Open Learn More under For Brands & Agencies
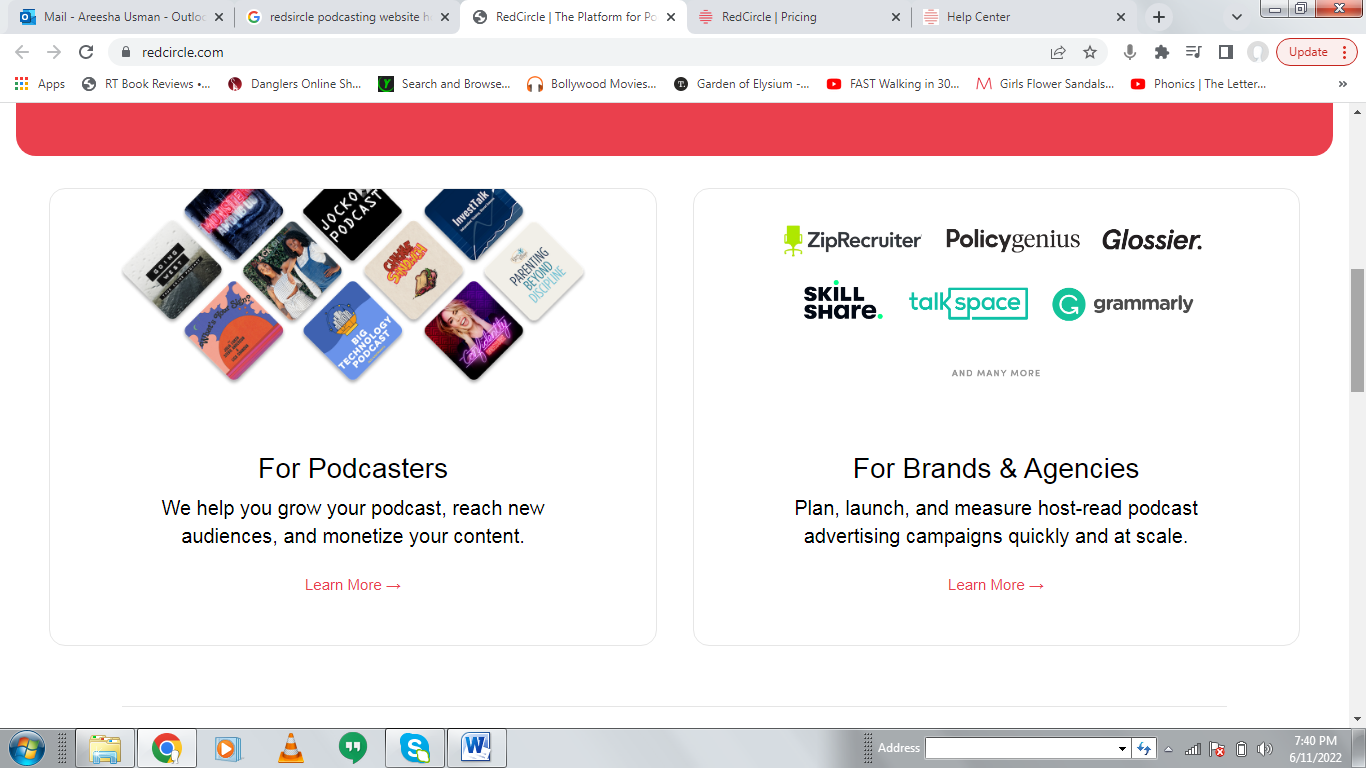 click(996, 585)
